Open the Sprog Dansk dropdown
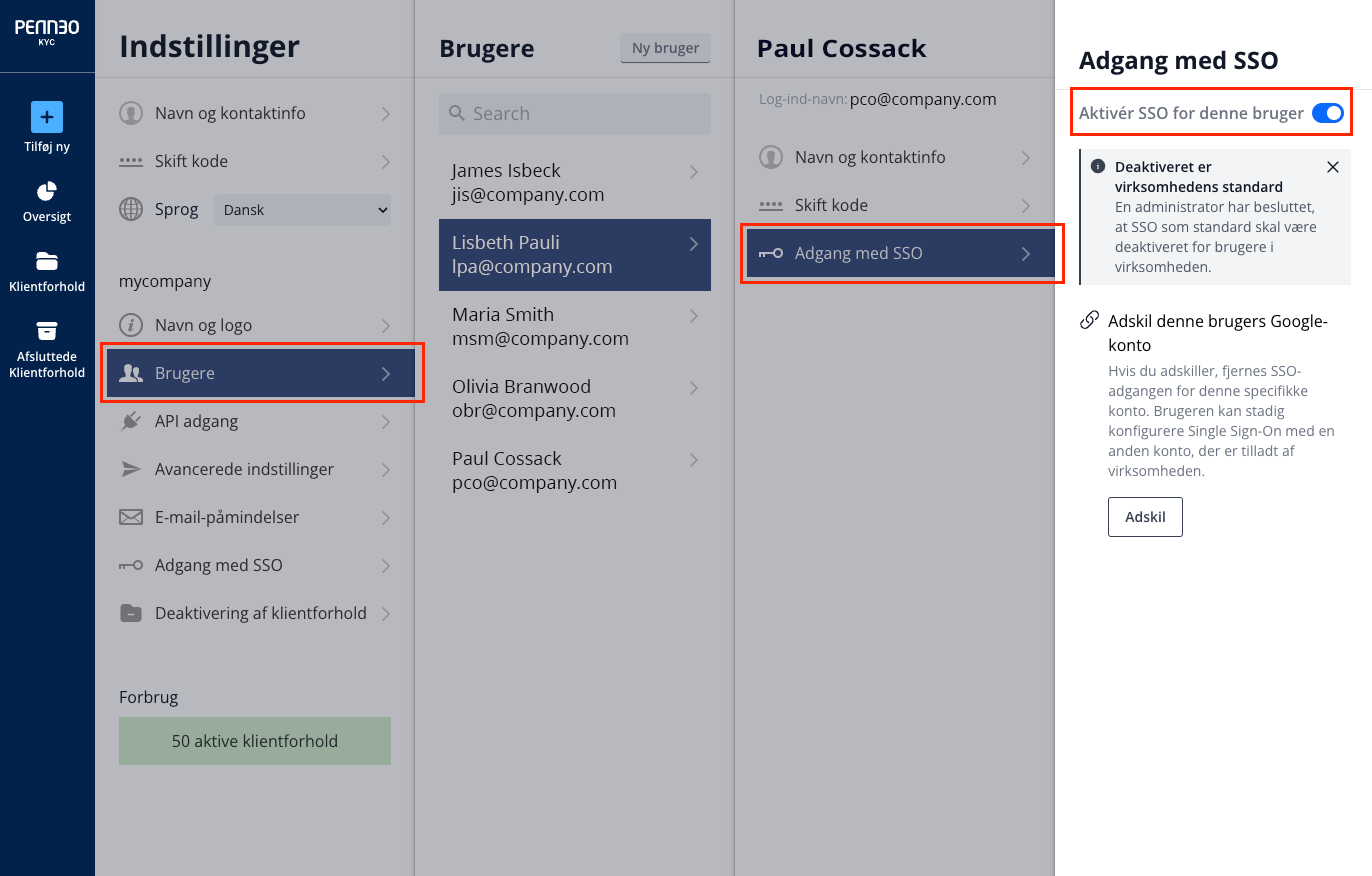This screenshot has width=1372, height=876. 303,210
